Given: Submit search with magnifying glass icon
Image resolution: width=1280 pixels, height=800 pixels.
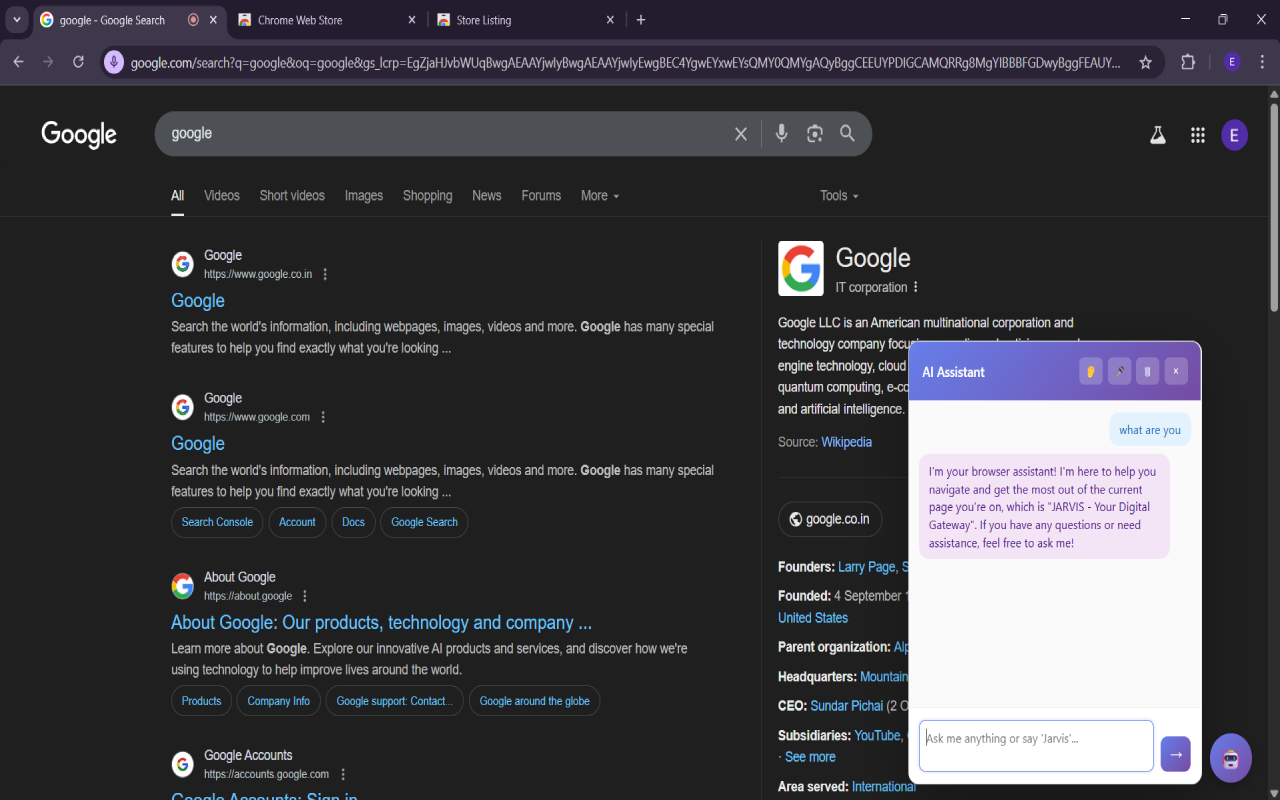Looking at the screenshot, I should click(847, 133).
